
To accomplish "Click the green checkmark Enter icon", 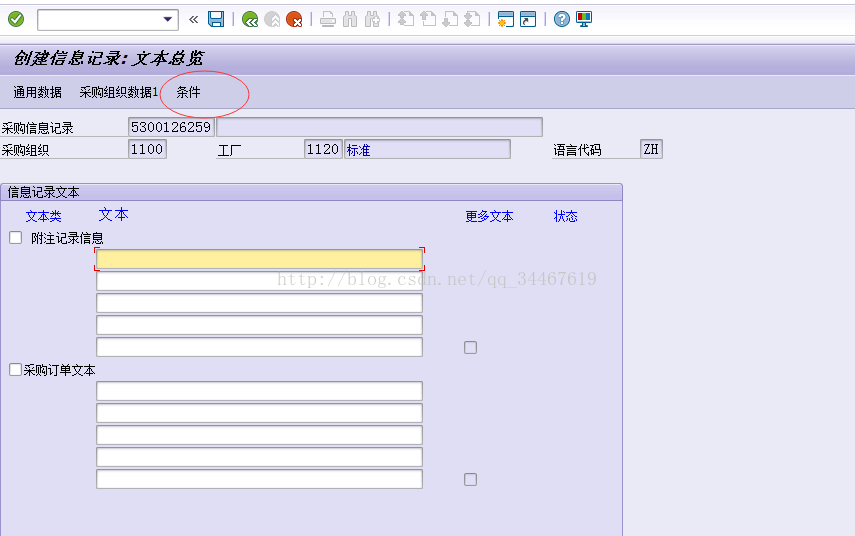I will pos(16,20).
